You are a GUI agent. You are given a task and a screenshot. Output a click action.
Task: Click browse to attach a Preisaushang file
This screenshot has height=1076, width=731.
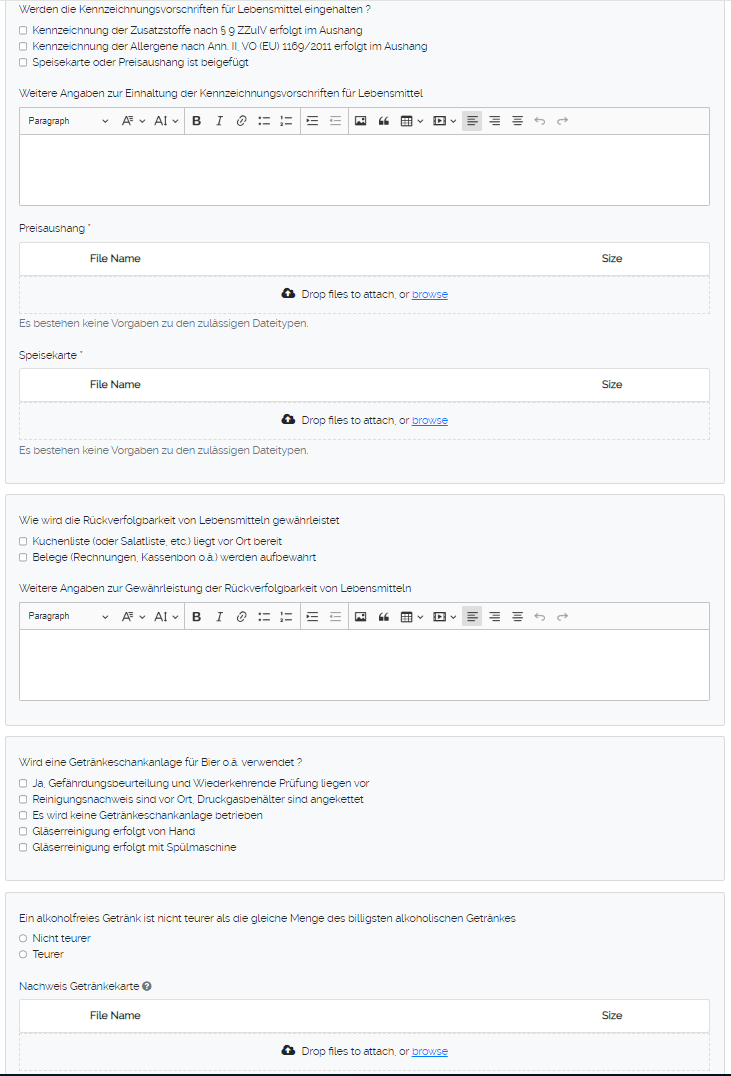click(x=429, y=294)
